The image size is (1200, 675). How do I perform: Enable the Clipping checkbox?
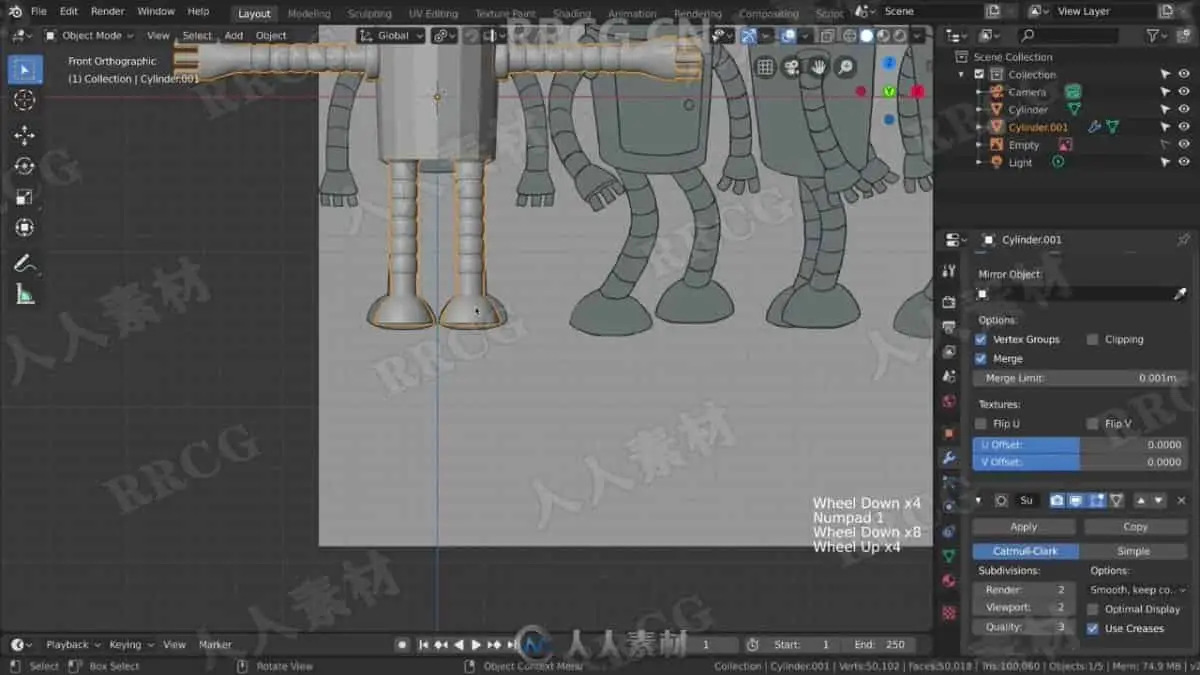point(1092,340)
